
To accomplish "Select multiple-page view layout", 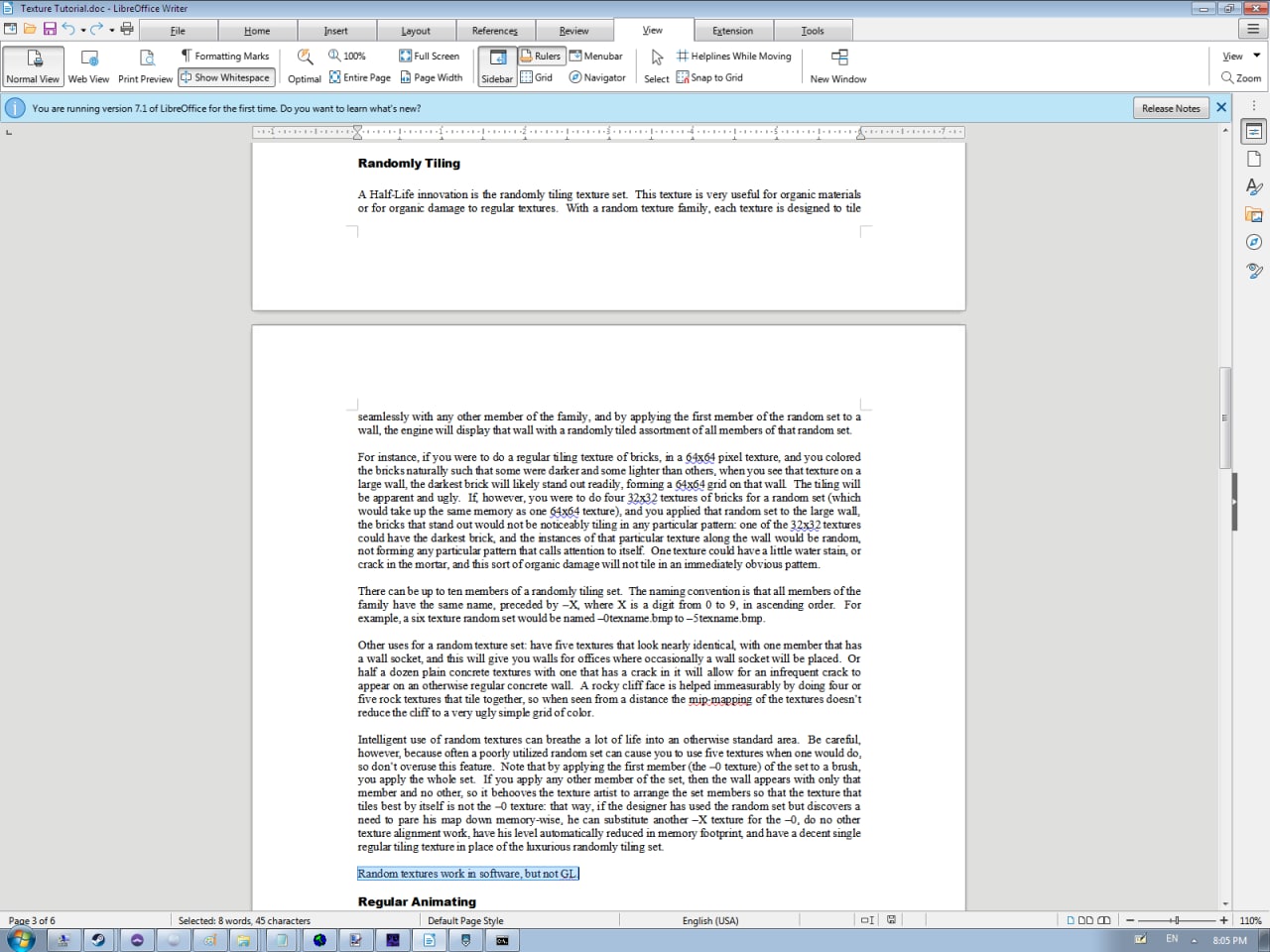I will point(1085,920).
